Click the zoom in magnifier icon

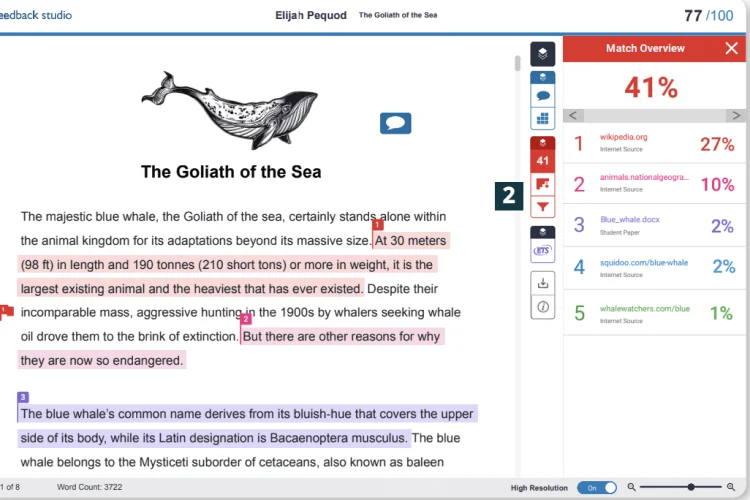coord(730,487)
